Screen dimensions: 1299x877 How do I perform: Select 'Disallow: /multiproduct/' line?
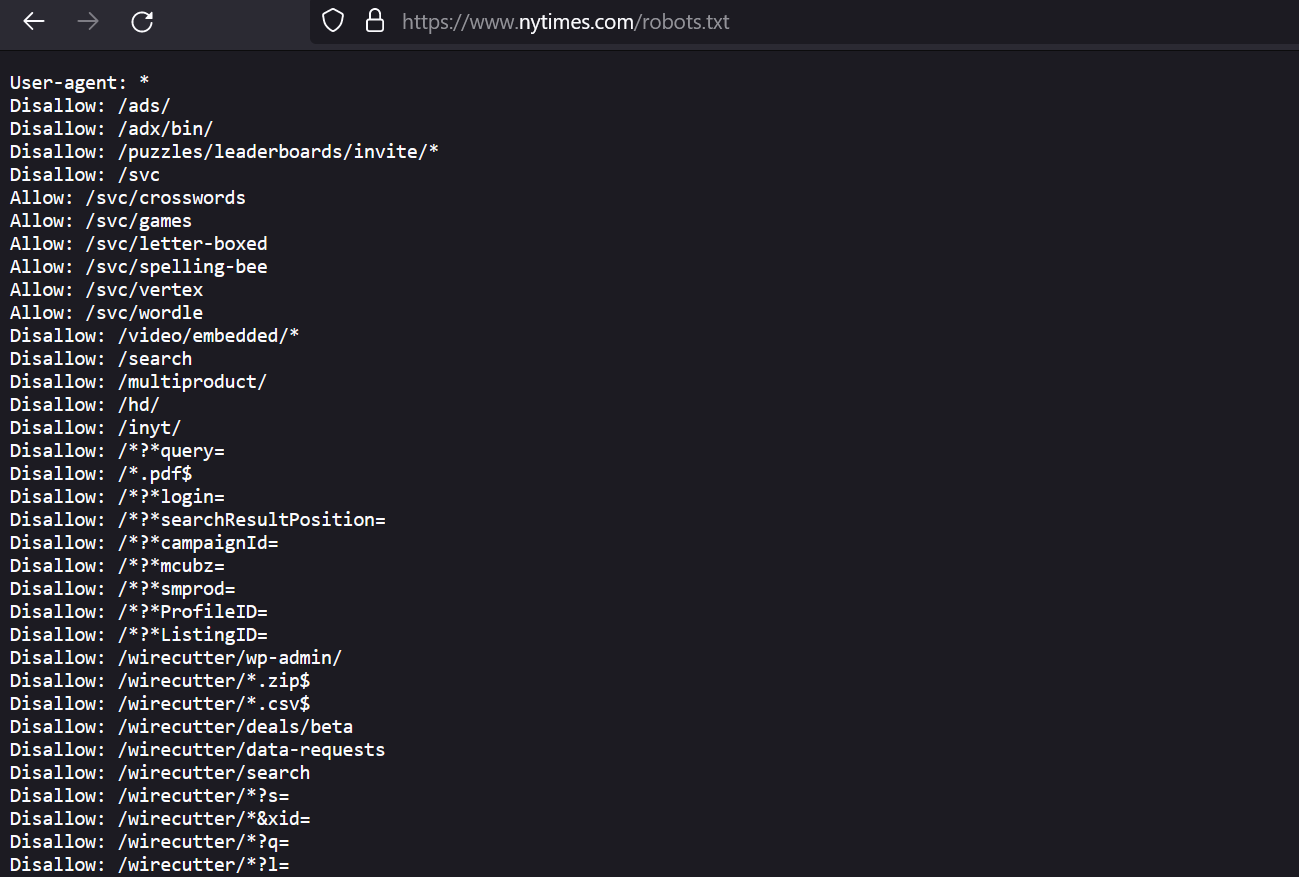click(139, 381)
